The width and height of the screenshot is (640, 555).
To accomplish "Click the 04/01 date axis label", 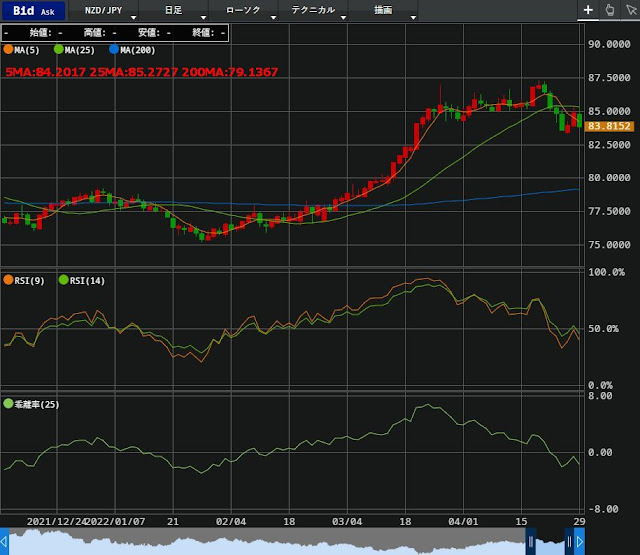I will [463, 522].
